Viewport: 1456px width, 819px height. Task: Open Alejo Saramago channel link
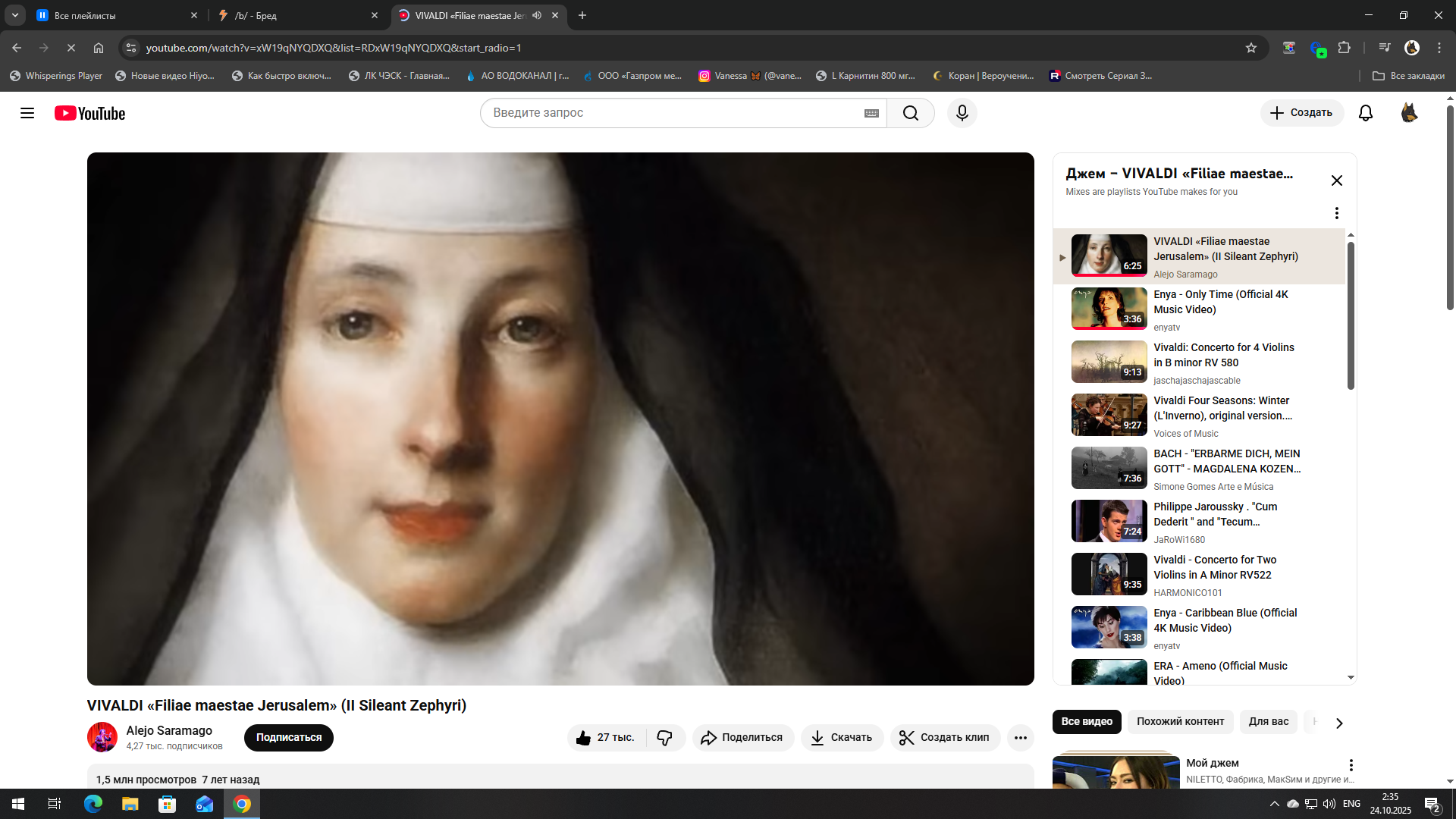169,730
